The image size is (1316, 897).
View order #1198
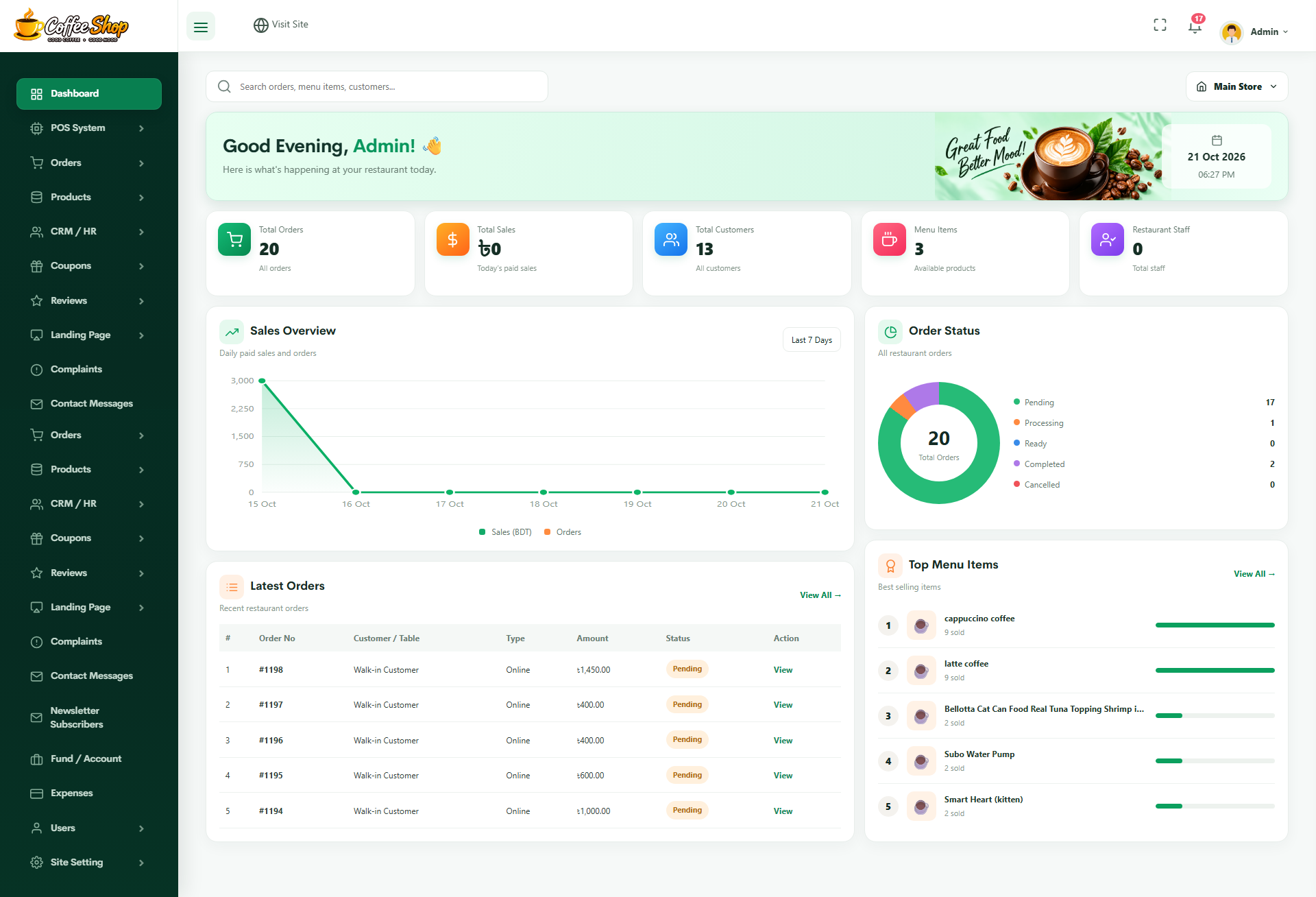(783, 670)
